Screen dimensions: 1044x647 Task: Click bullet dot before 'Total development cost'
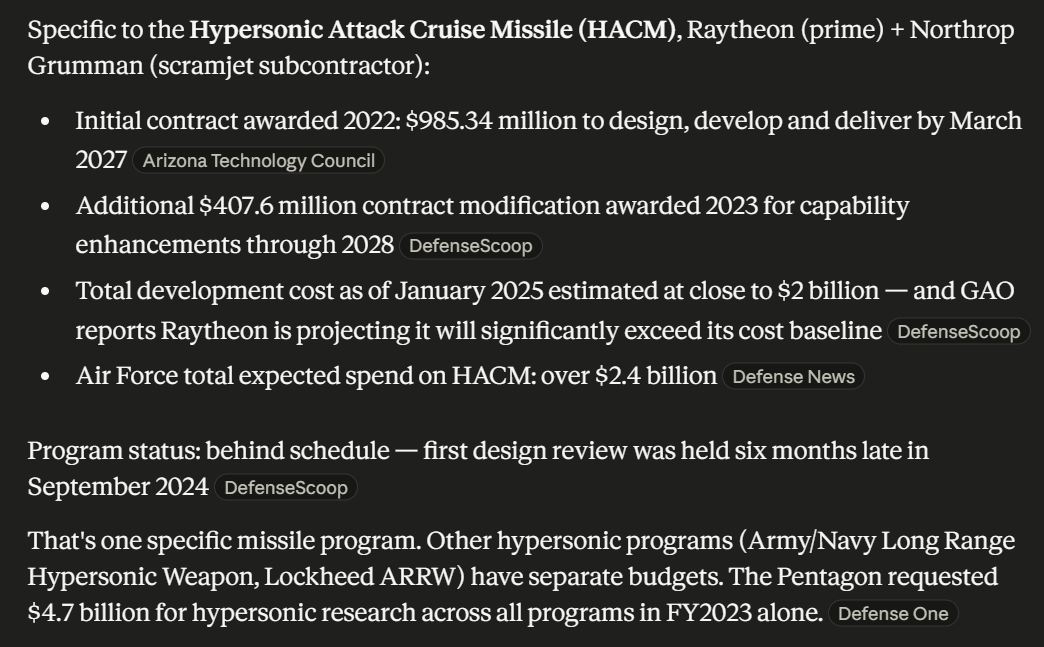point(45,292)
